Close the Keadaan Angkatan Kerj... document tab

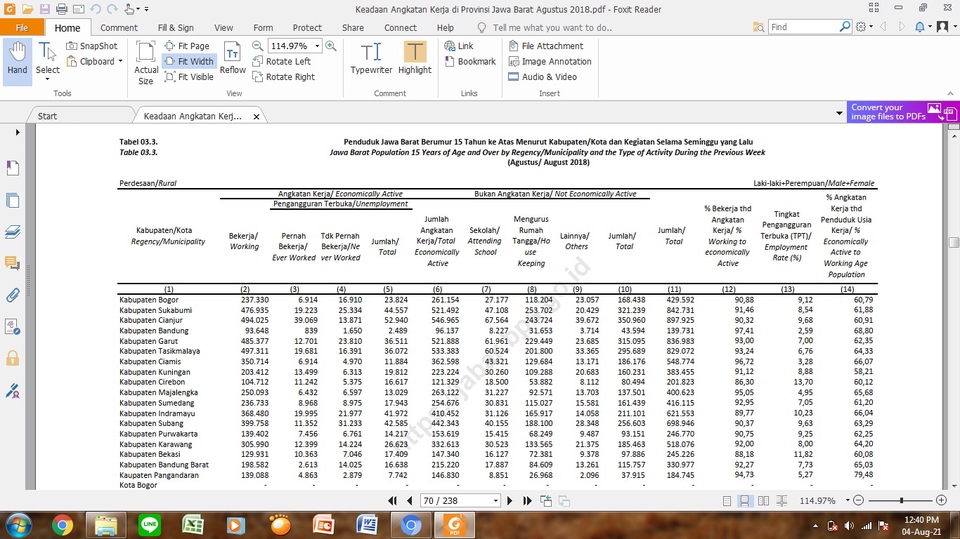click(x=257, y=116)
